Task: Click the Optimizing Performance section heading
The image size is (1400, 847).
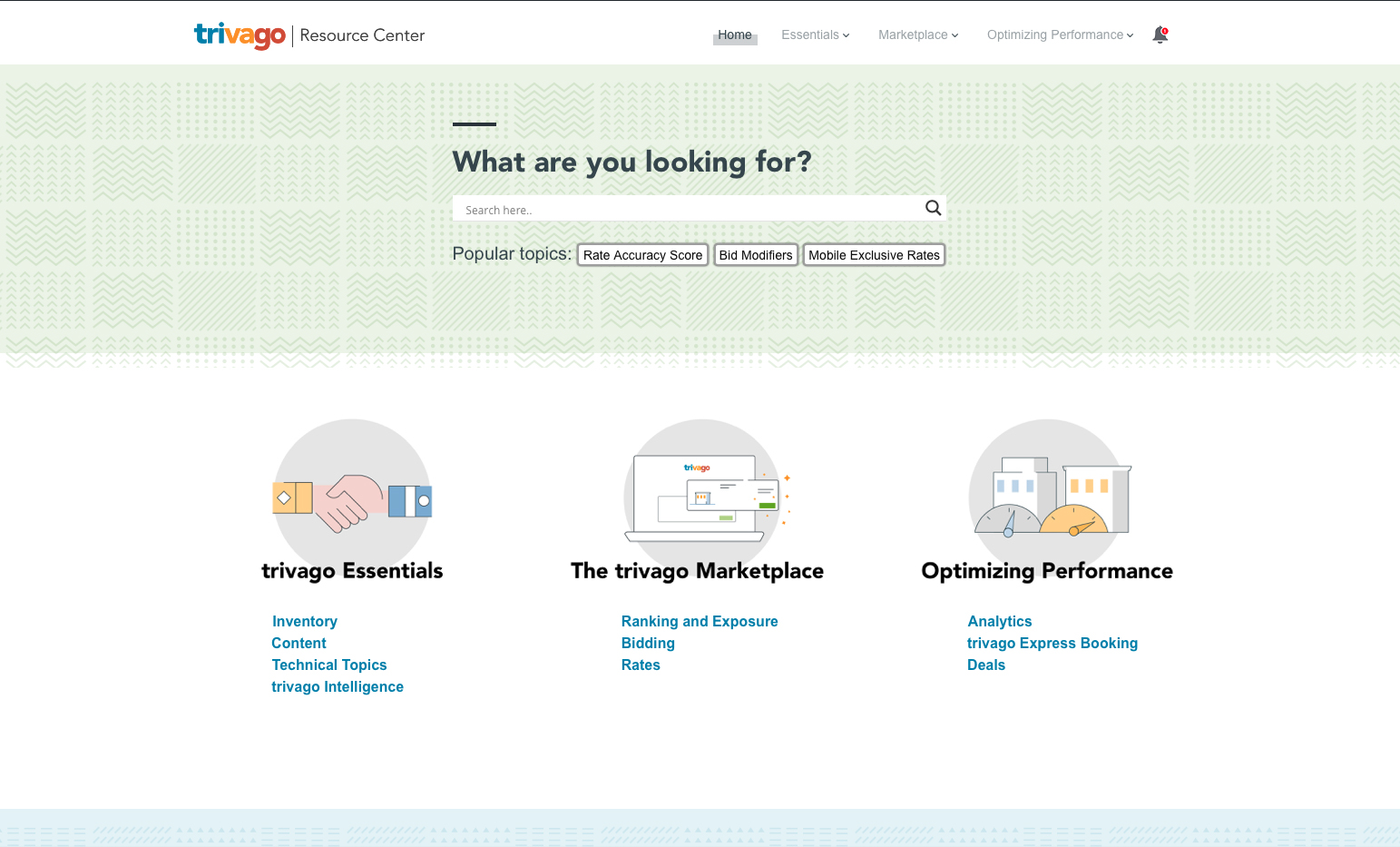Action: coord(1047,571)
